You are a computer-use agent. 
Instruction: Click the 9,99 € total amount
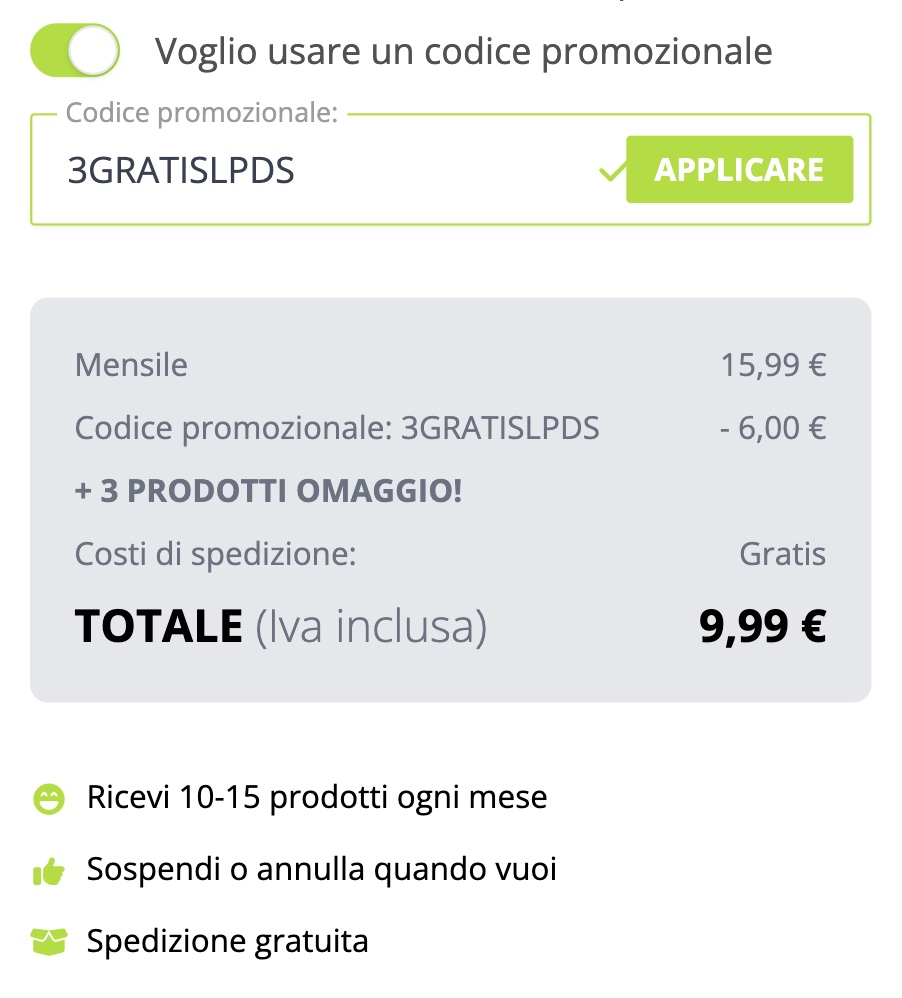[x=762, y=626]
